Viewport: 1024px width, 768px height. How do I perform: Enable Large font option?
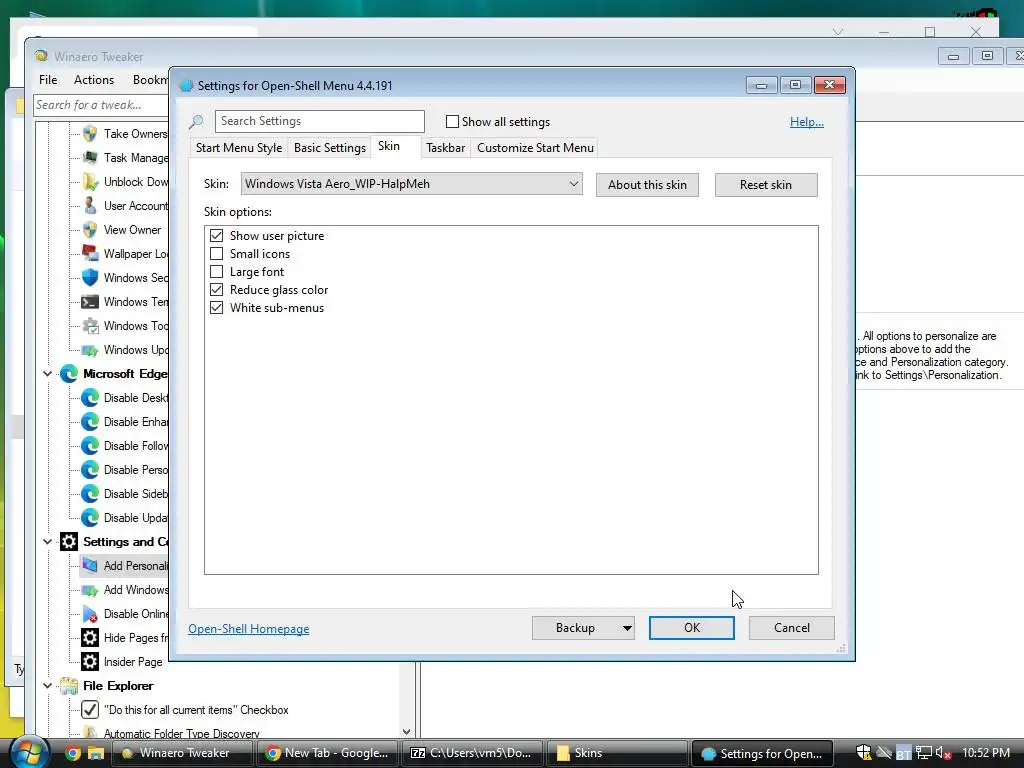click(x=216, y=272)
